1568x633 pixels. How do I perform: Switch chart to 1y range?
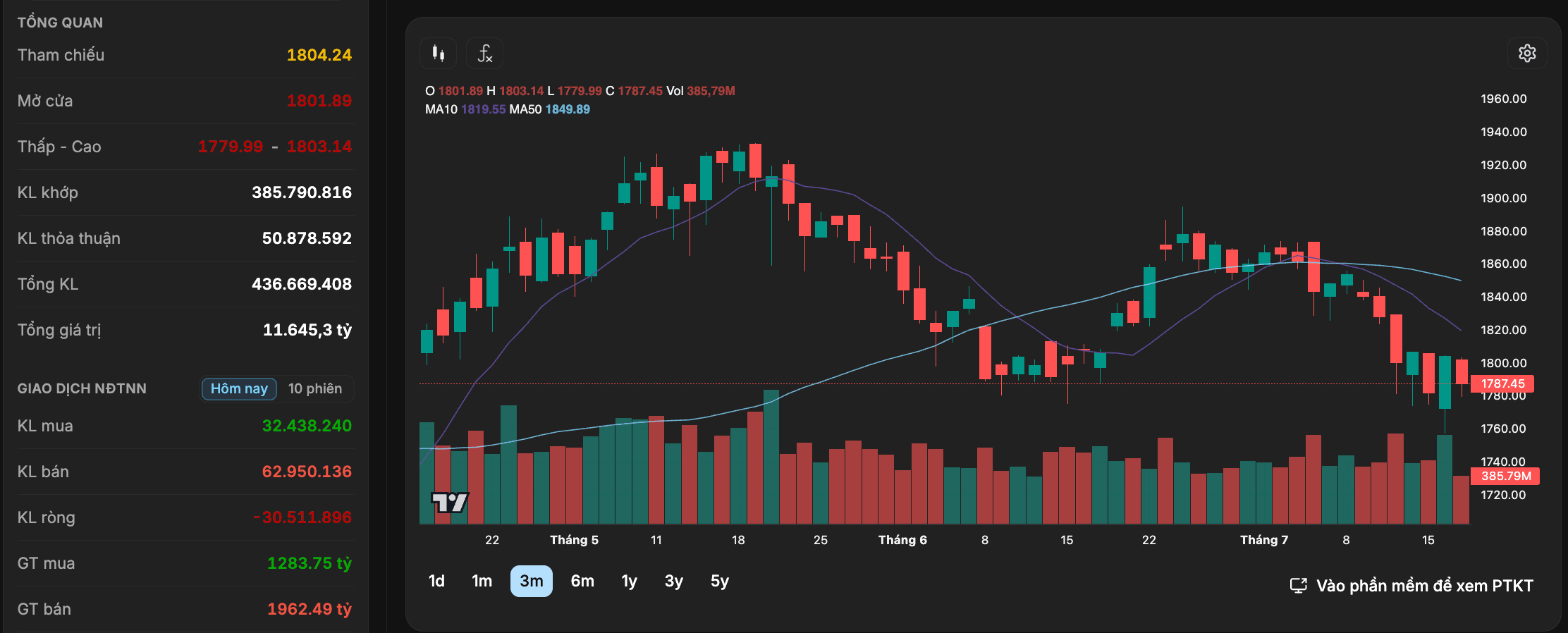coord(629,581)
